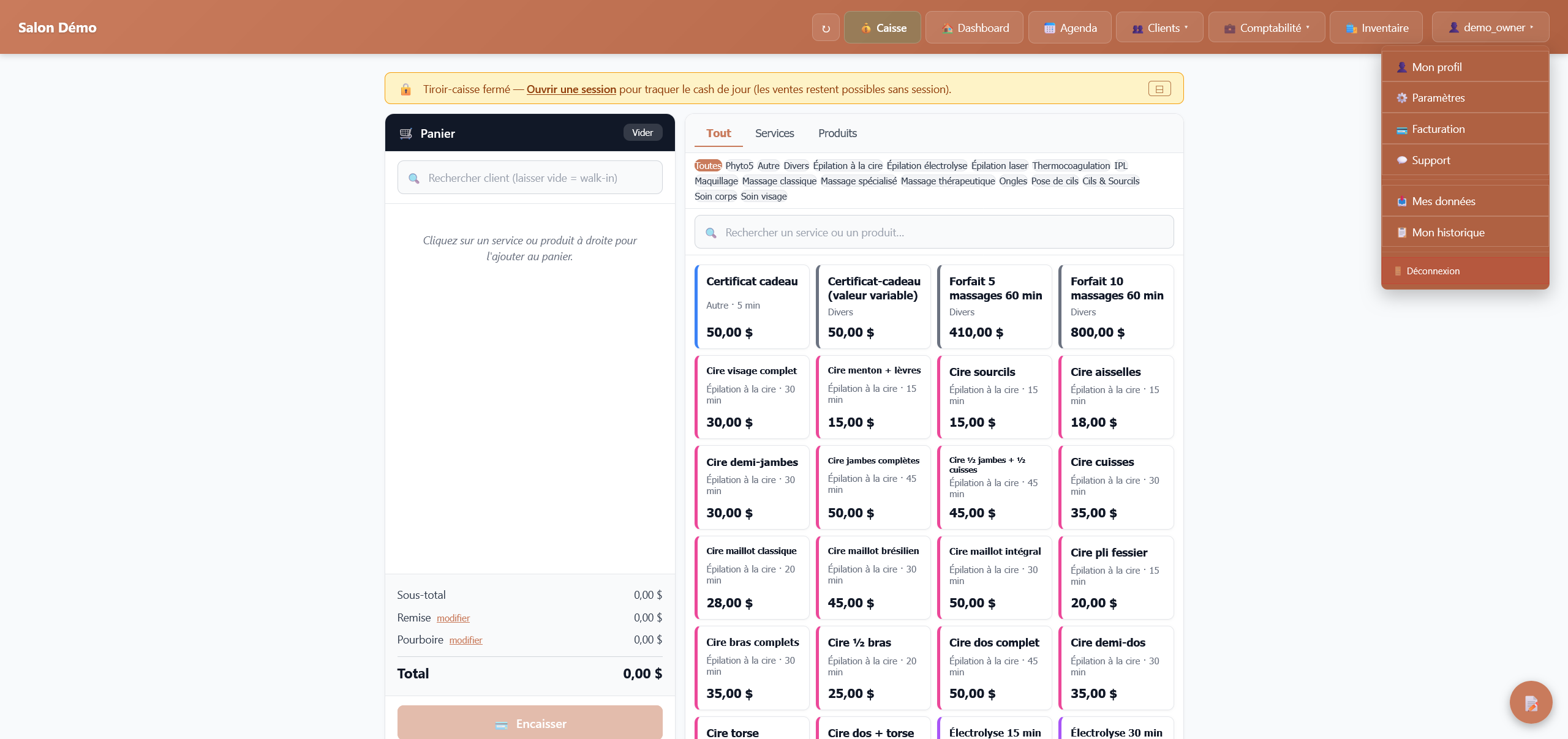Click modifier link next to Pourboire
This screenshot has width=1568, height=739.
(466, 640)
